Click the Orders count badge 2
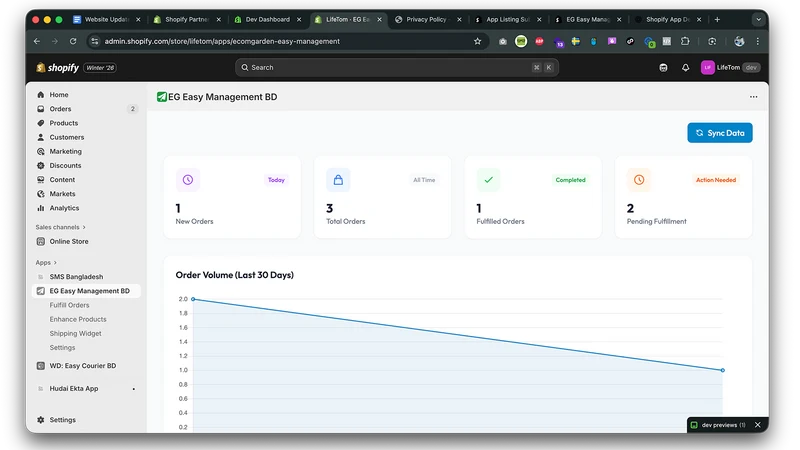Image resolution: width=800 pixels, height=450 pixels. coord(133,109)
